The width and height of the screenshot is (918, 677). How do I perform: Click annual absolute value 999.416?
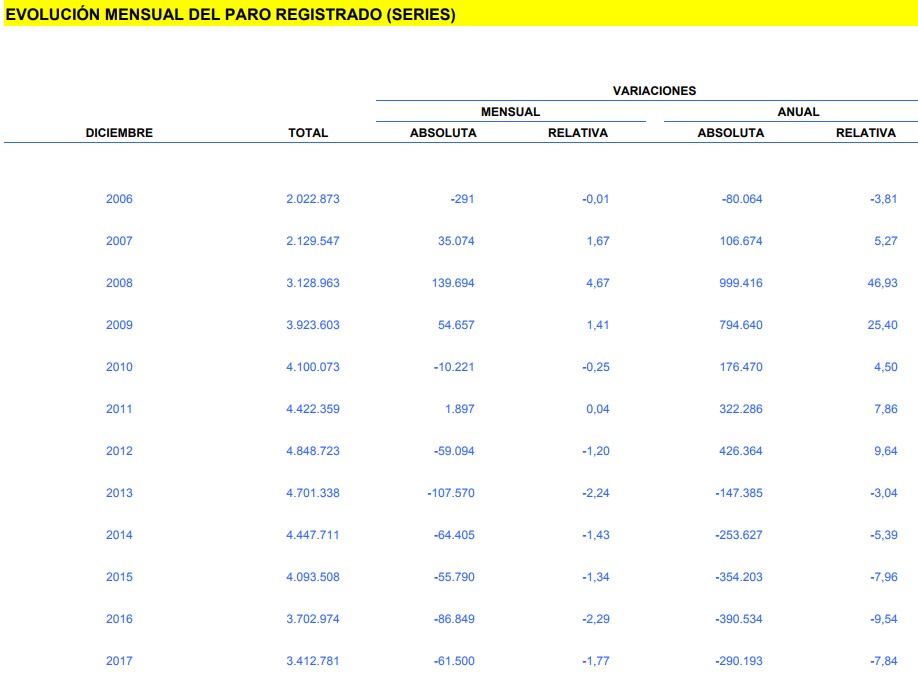[x=741, y=283]
